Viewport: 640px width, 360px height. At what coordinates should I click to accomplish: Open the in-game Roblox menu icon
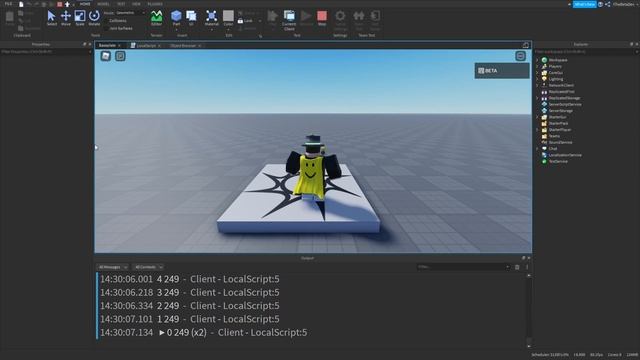click(x=106, y=56)
